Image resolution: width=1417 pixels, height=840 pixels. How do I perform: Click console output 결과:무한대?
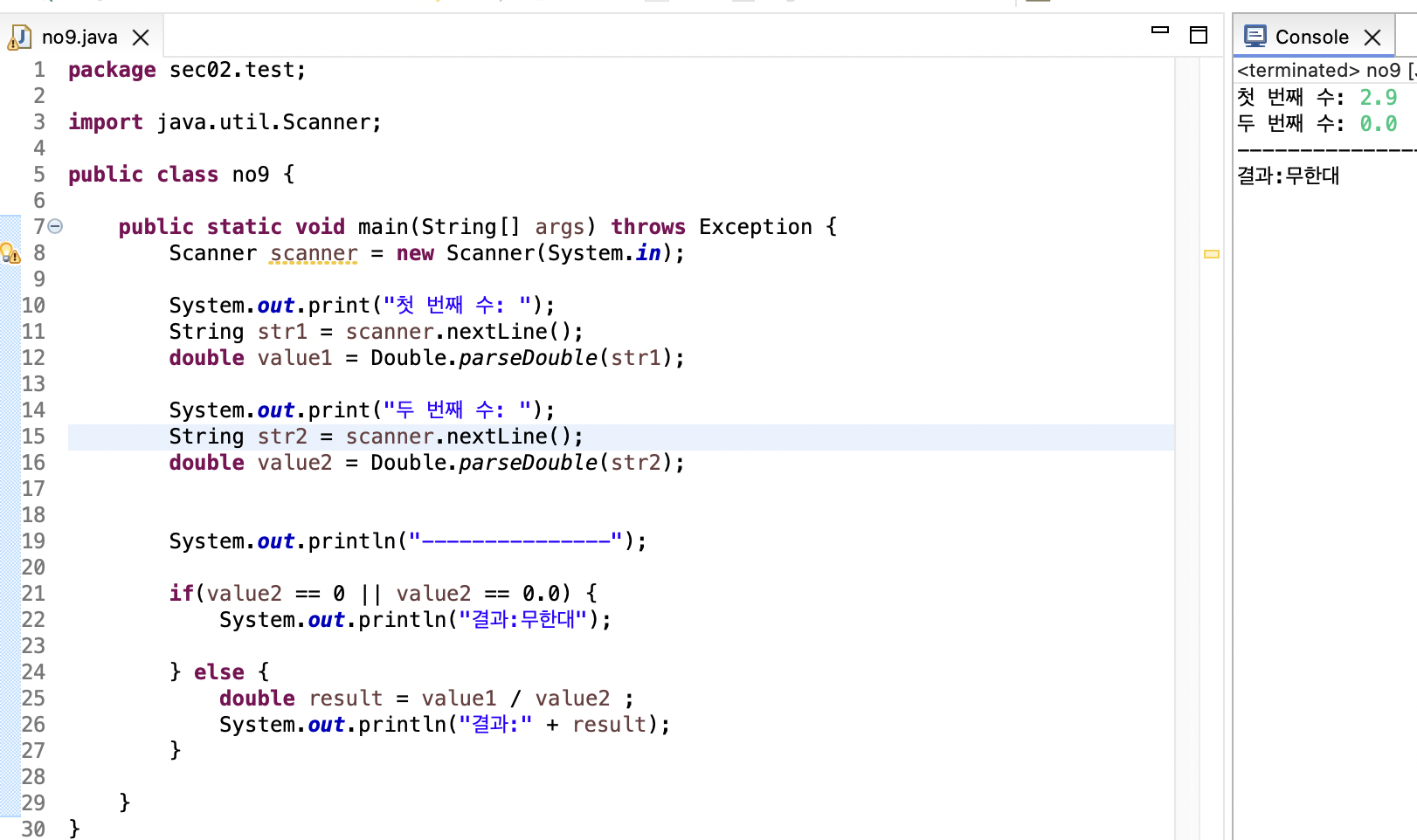[1289, 176]
